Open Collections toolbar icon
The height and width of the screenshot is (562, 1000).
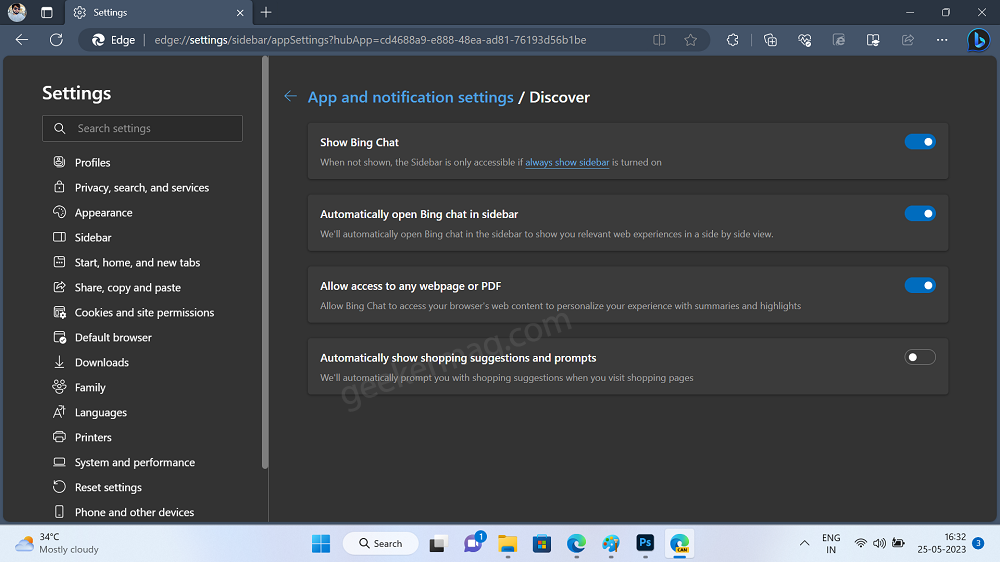[770, 40]
